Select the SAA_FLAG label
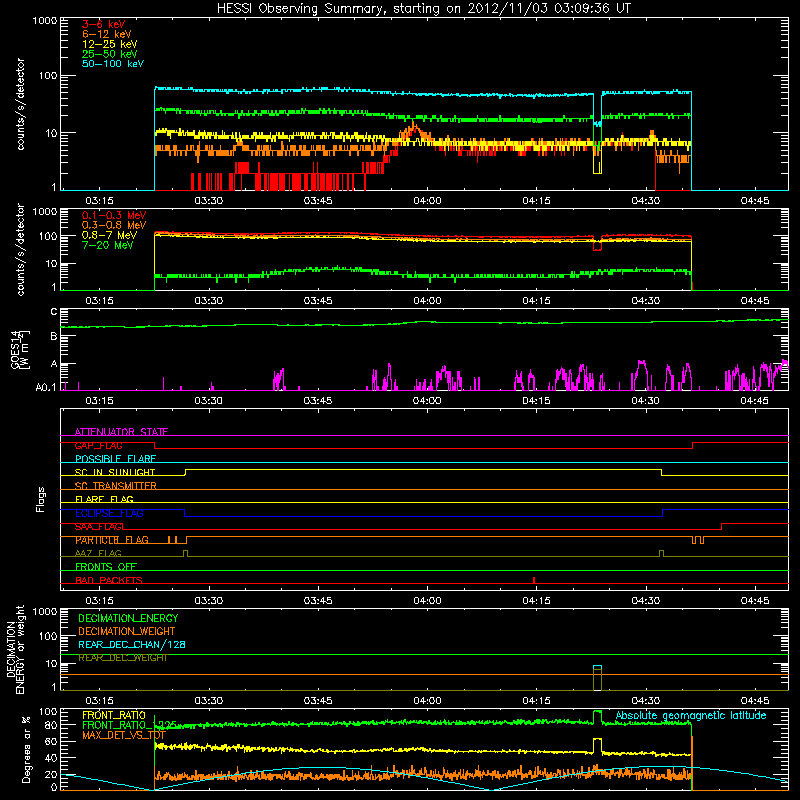The image size is (800, 800). pos(98,526)
